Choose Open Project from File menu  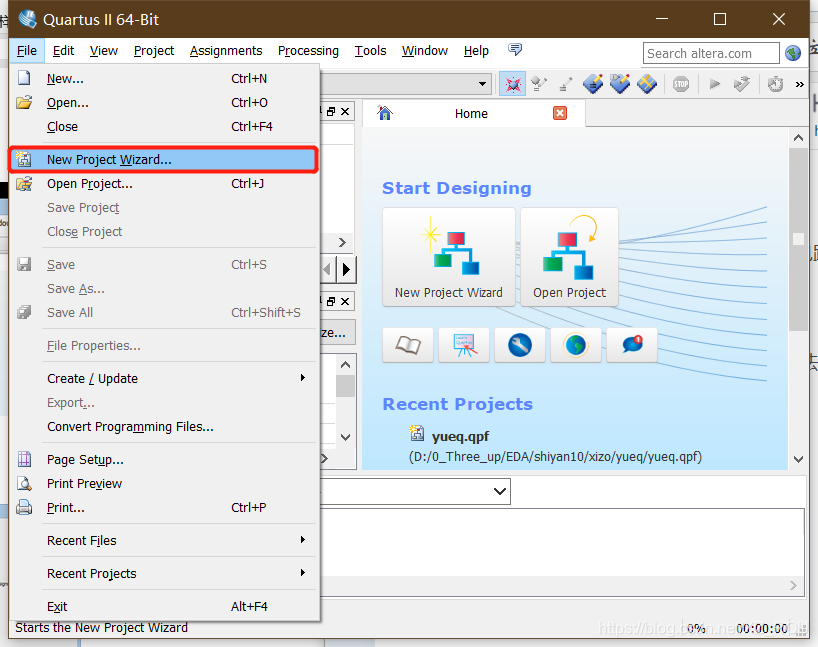point(163,184)
